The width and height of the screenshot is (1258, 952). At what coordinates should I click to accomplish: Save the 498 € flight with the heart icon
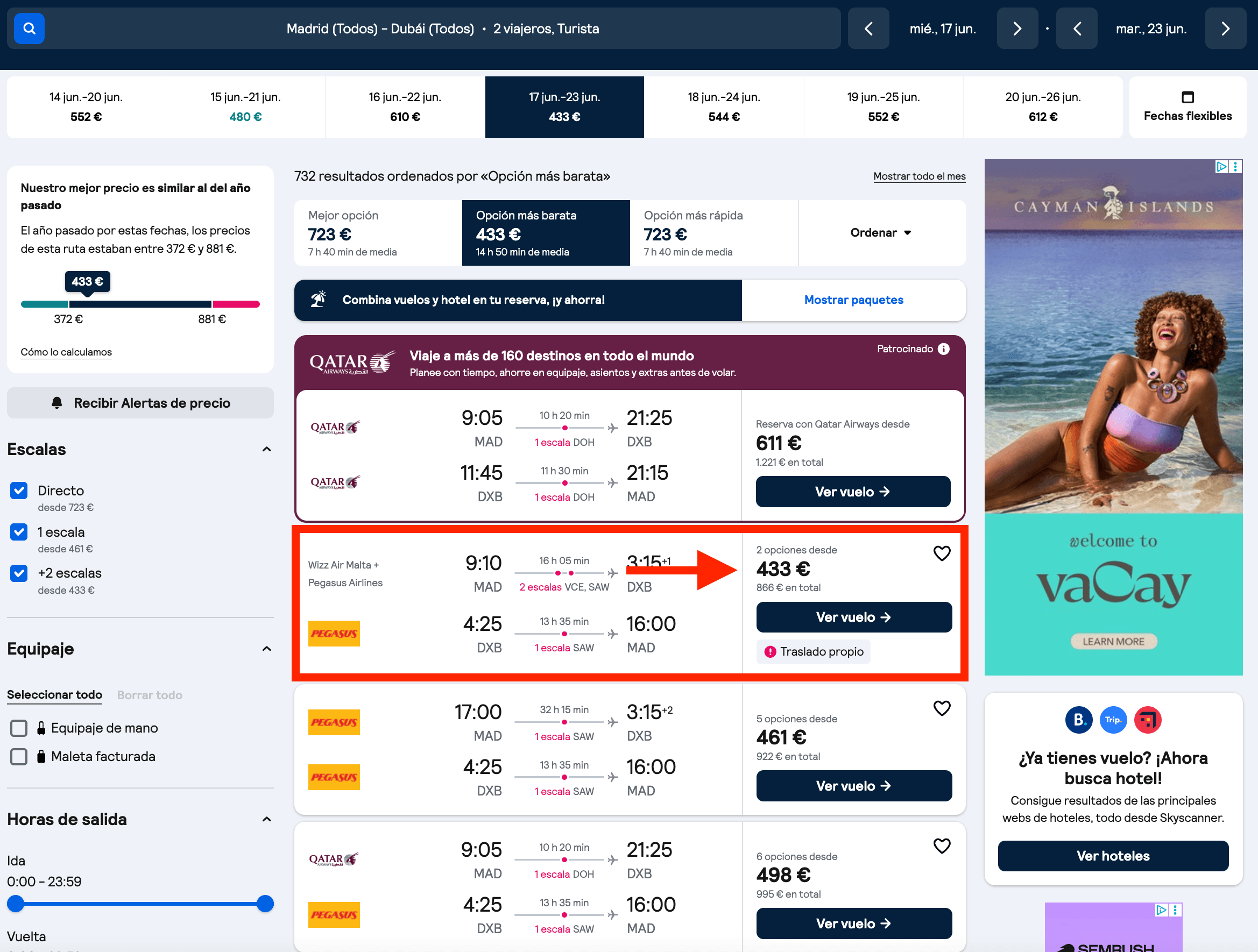pos(942,846)
